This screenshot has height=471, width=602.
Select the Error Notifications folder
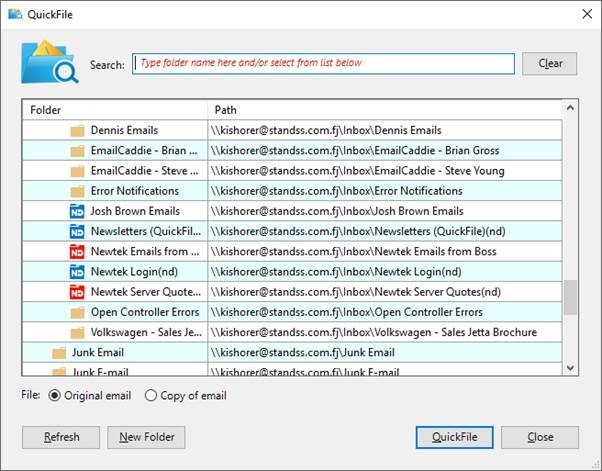pyautogui.click(x=135, y=191)
